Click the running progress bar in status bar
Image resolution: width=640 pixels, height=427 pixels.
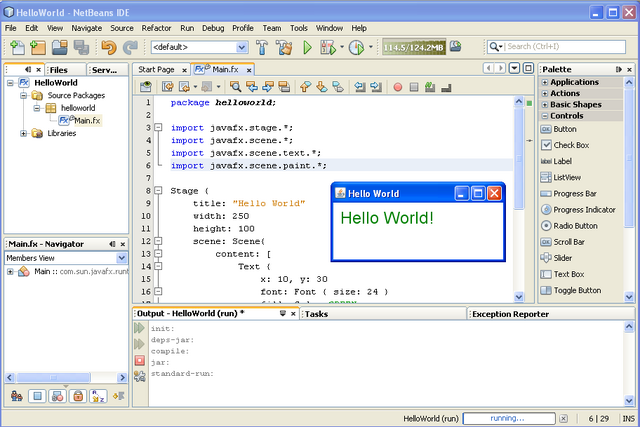[x=509, y=418]
